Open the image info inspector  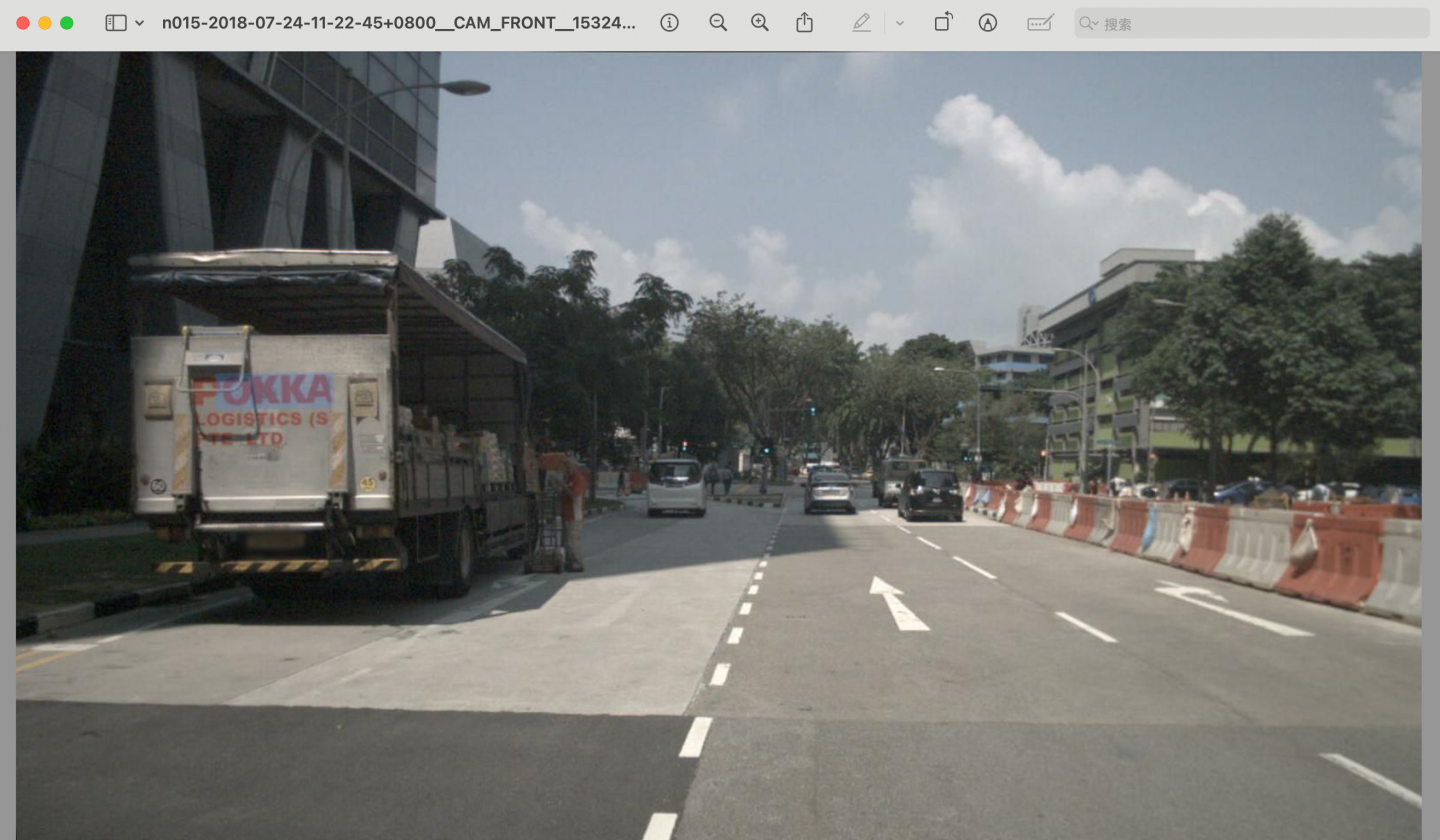pyautogui.click(x=670, y=23)
